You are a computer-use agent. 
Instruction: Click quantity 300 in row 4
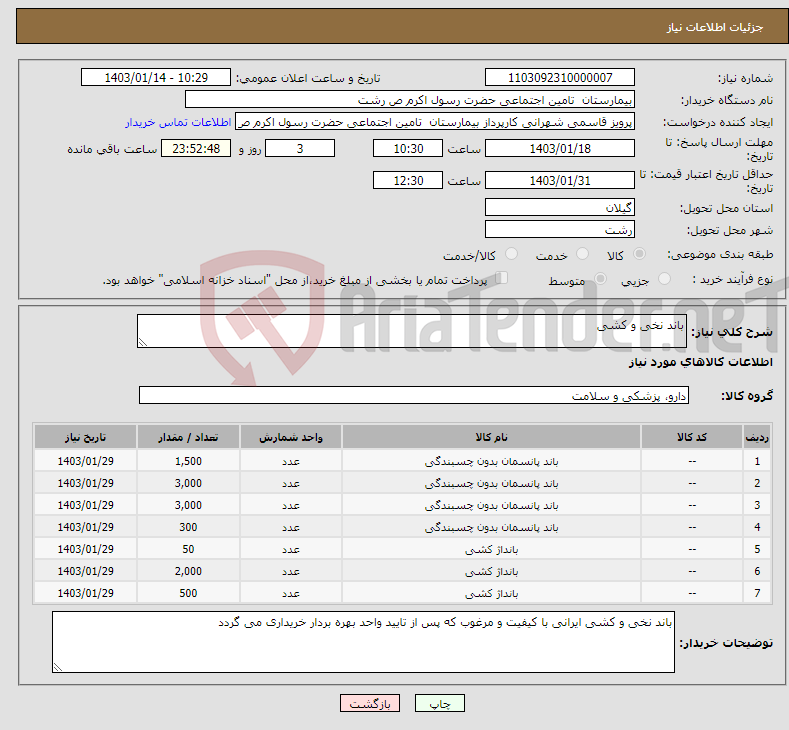point(188,528)
